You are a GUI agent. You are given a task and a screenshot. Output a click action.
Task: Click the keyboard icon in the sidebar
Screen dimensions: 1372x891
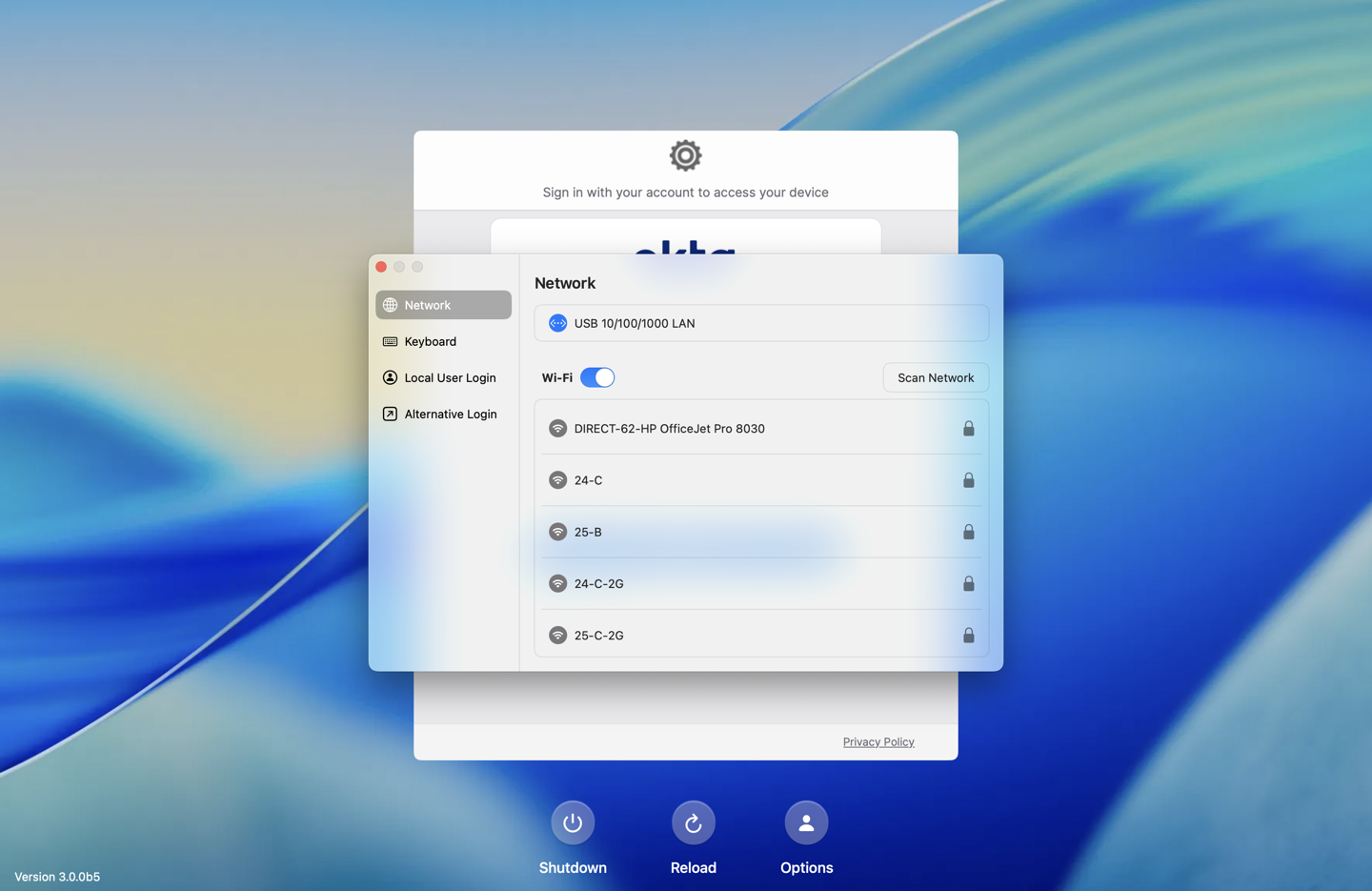pyautogui.click(x=390, y=341)
